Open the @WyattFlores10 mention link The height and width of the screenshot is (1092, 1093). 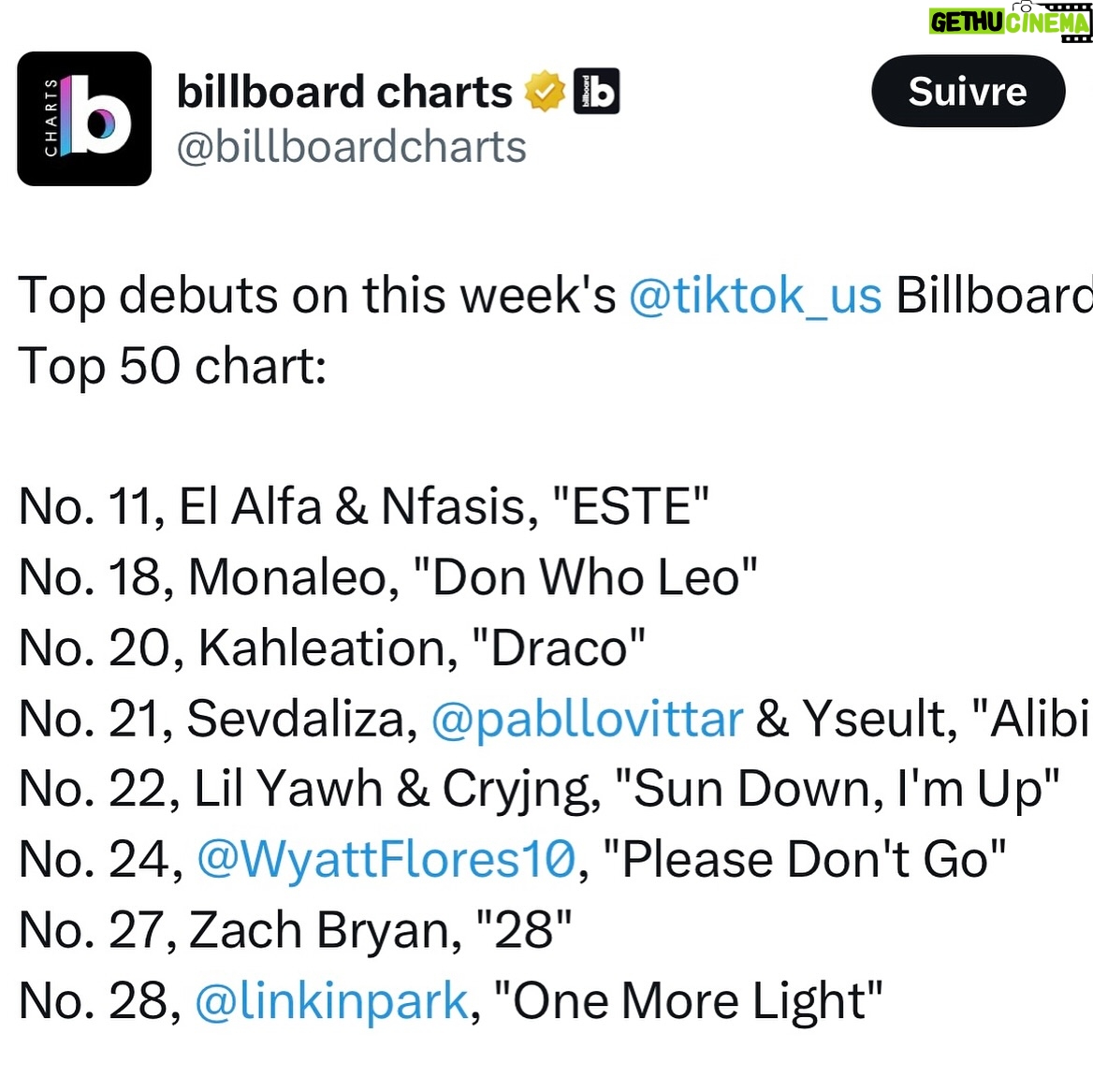pos(386,859)
